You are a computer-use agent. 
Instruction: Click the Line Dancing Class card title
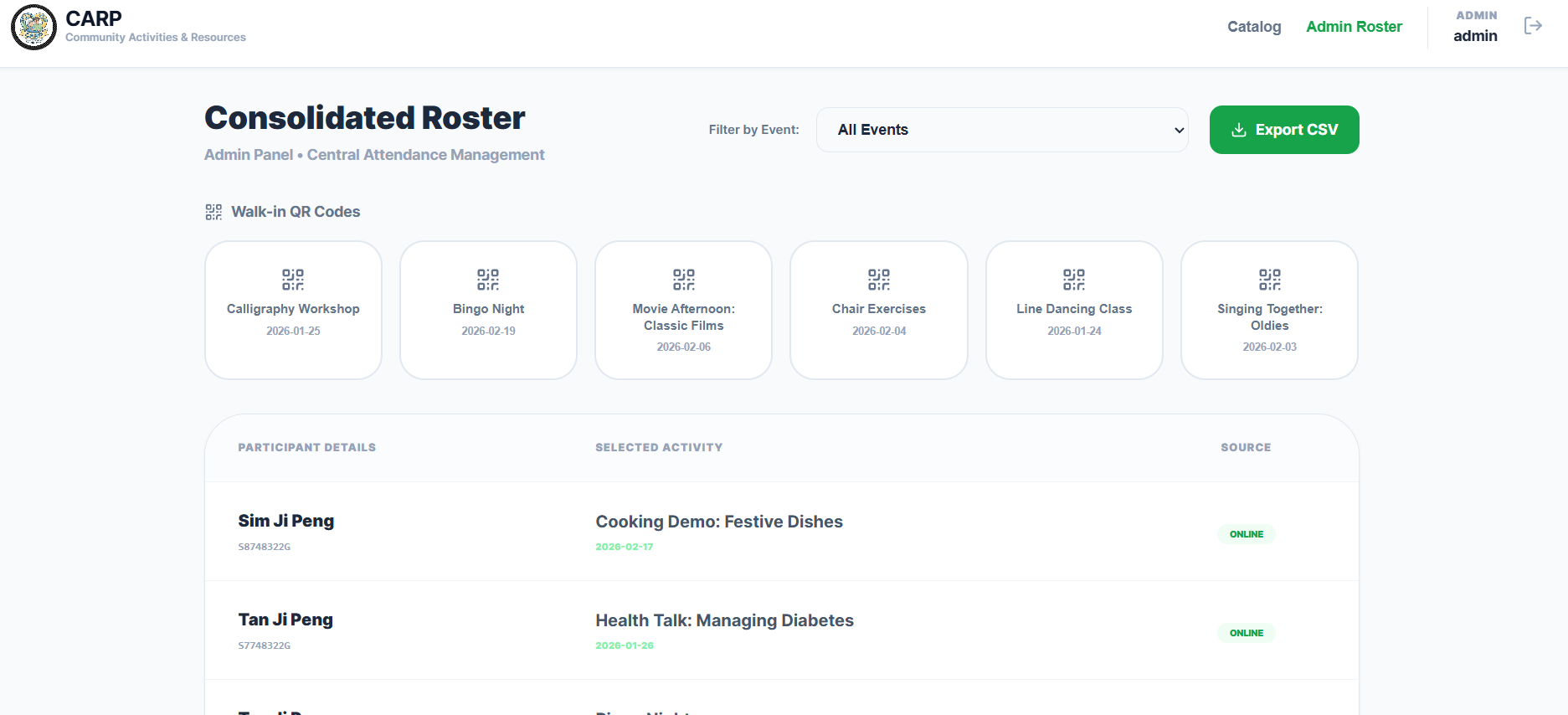pyautogui.click(x=1074, y=309)
